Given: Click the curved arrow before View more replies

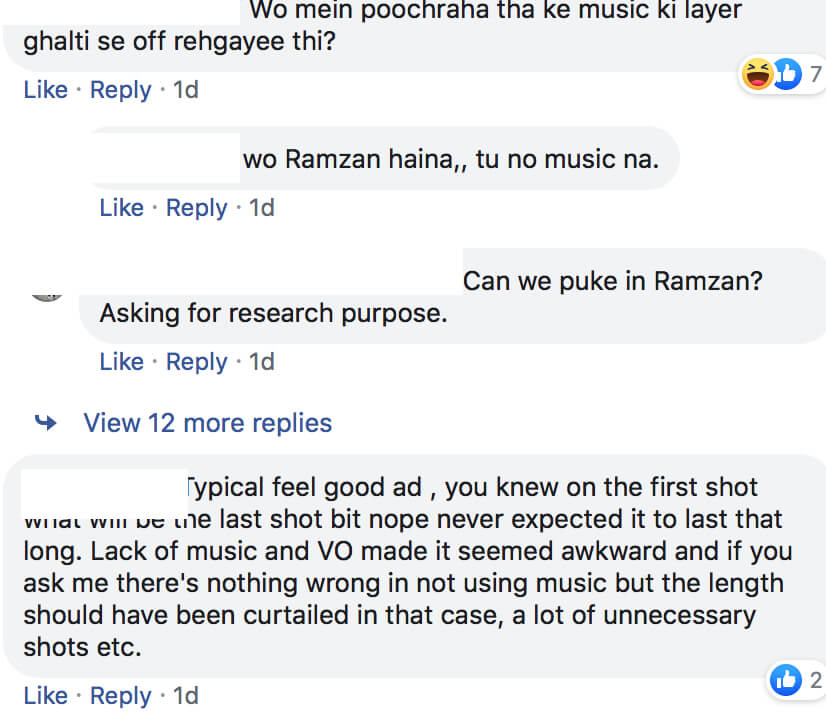Looking at the screenshot, I should pyautogui.click(x=46, y=422).
